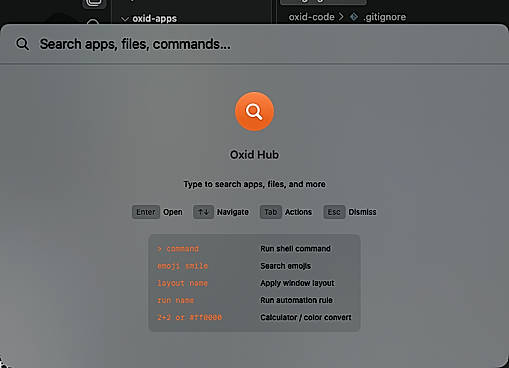This screenshot has width=509, height=368.
Task: Click the Tab key hint badge
Action: point(271,212)
